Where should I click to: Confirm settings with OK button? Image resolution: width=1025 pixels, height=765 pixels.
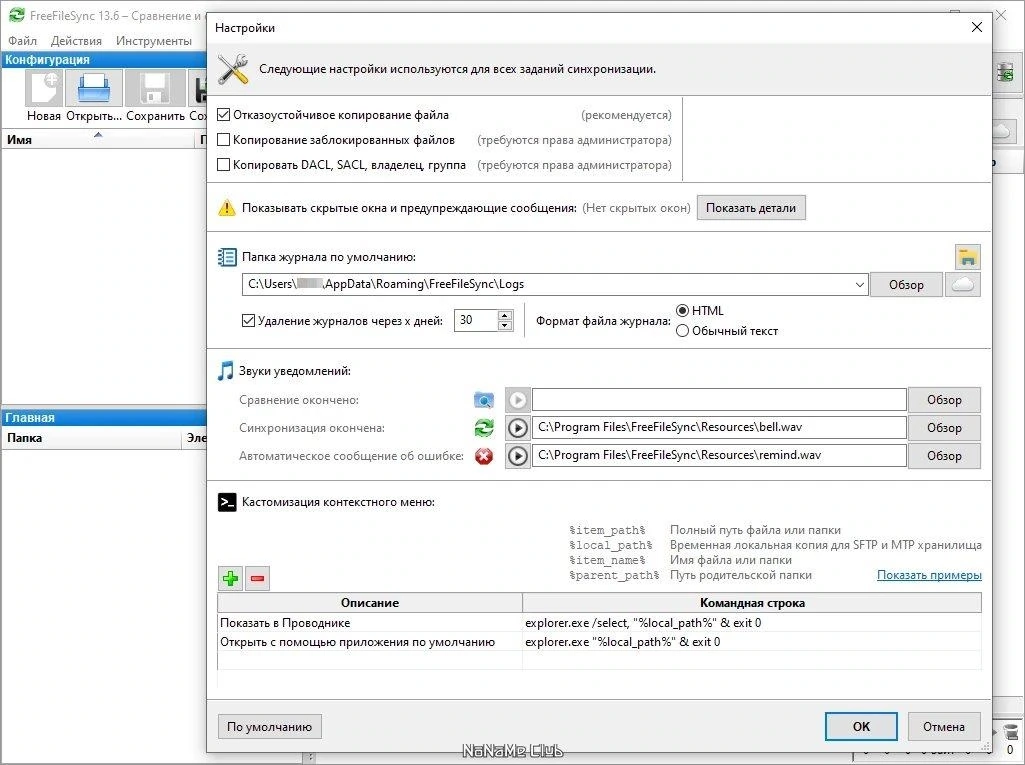click(x=861, y=726)
